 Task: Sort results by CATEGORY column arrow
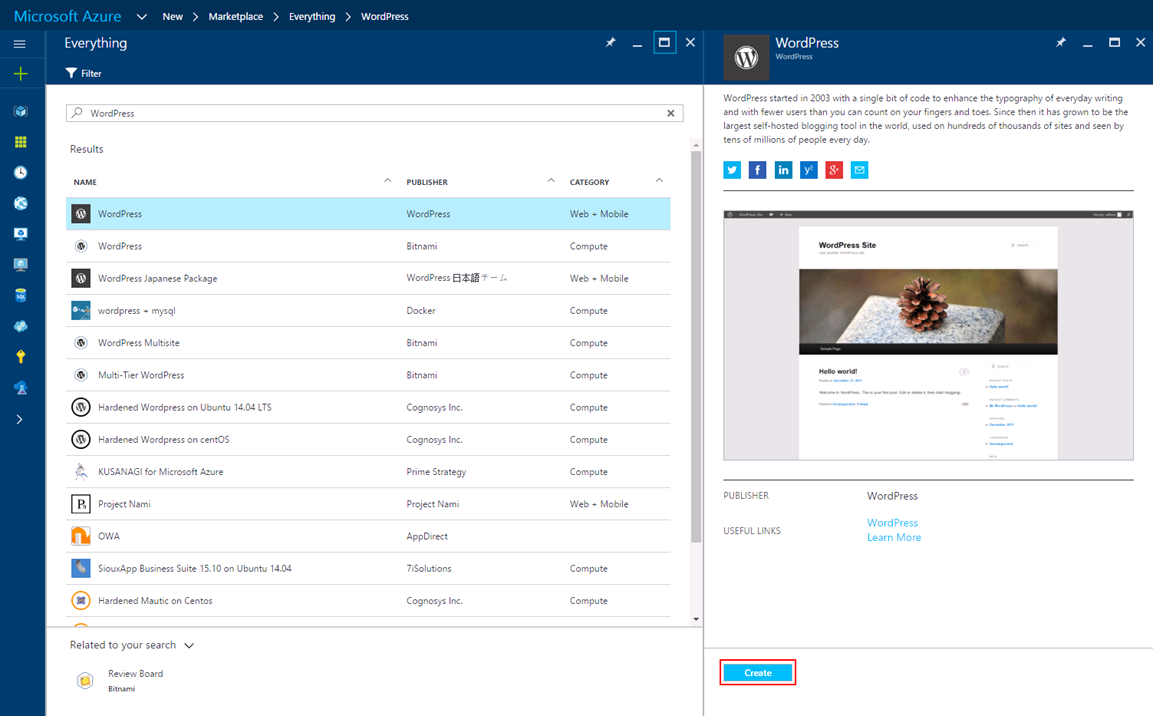tap(659, 181)
